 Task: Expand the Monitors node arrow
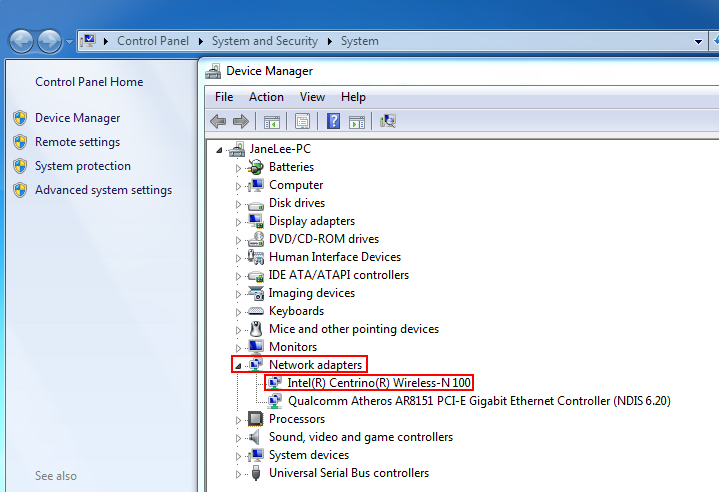pos(238,348)
